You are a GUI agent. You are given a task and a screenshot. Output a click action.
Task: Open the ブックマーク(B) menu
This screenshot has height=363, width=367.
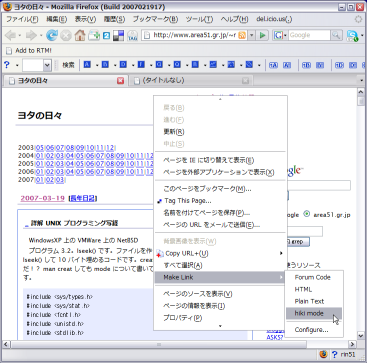155,19
